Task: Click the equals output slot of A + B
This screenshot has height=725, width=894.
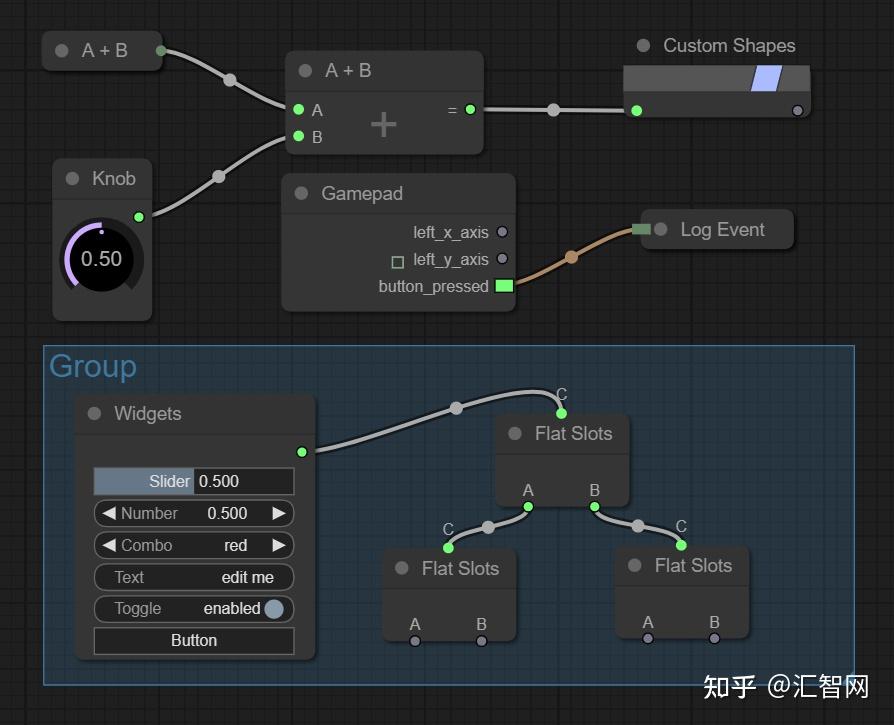Action: tap(470, 110)
